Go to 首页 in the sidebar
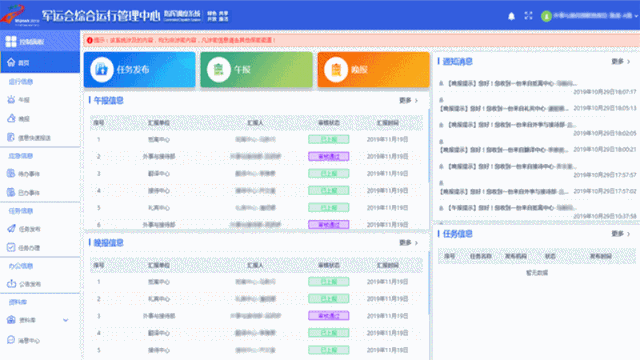Screen dimensions: 640x360 pos(40,62)
